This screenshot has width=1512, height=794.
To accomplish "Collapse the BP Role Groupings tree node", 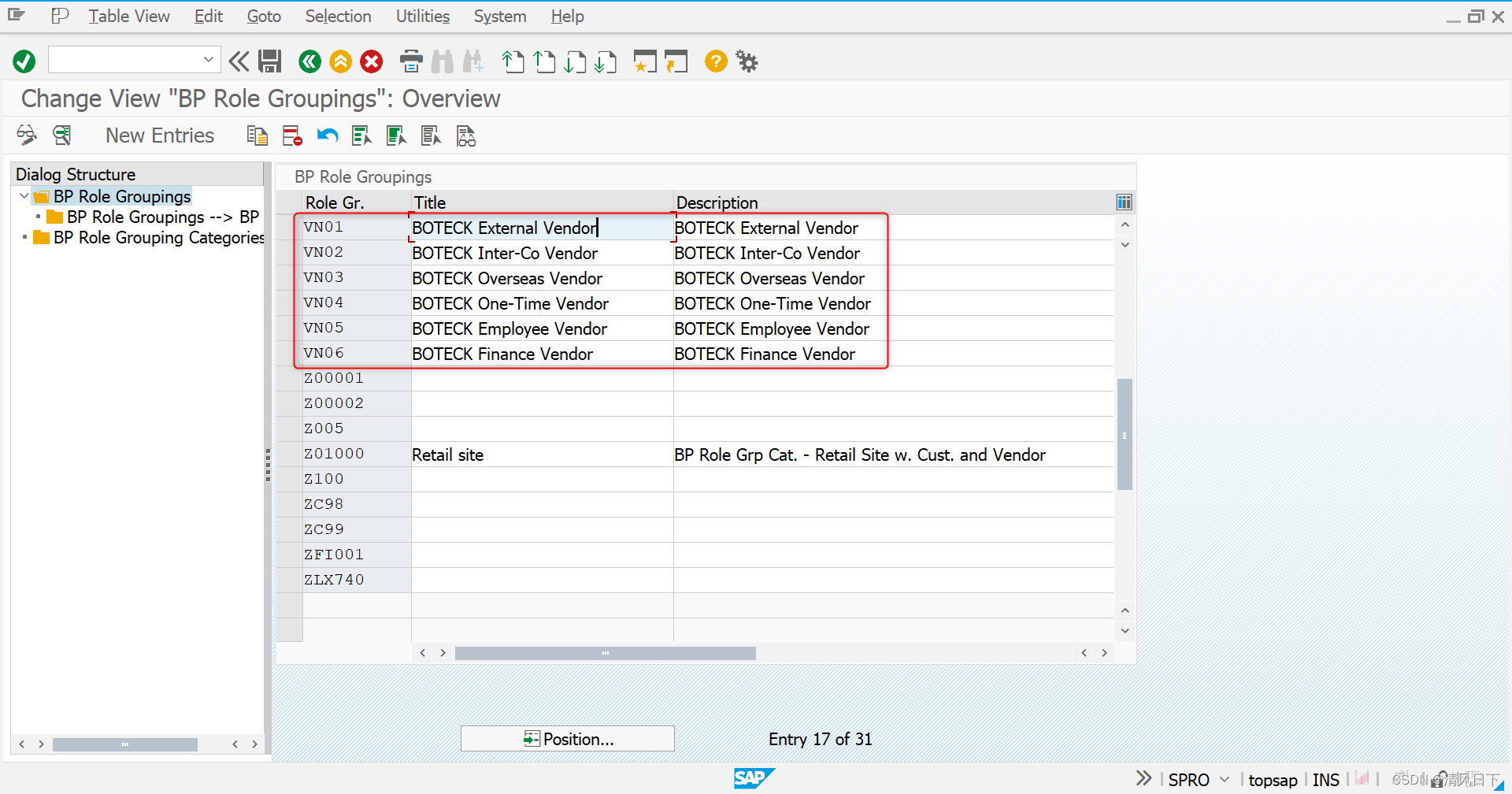I will pos(24,196).
